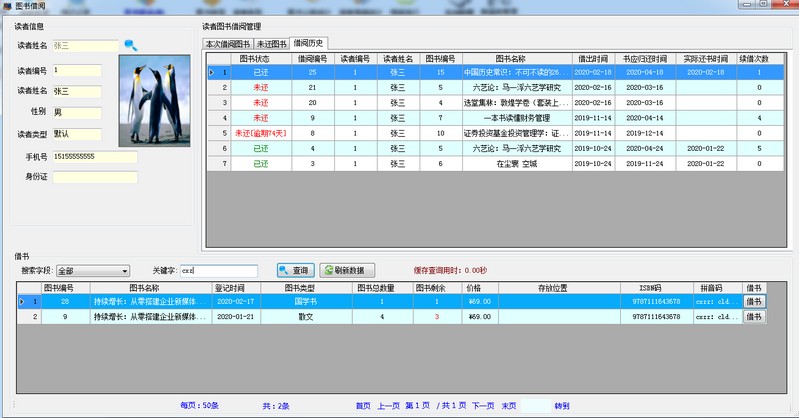The image size is (799, 418).
Task: Select the 借阅历史 tab
Action: [x=310, y=43]
